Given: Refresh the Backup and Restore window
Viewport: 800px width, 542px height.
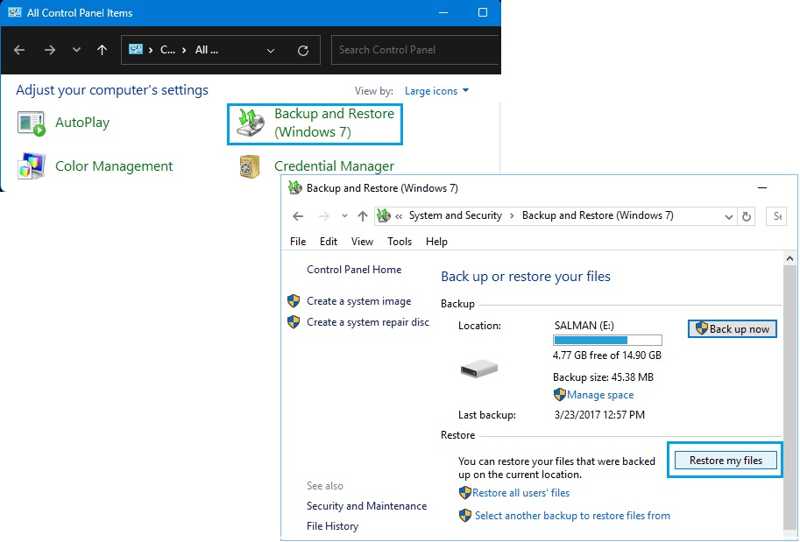Looking at the screenshot, I should point(746,216).
